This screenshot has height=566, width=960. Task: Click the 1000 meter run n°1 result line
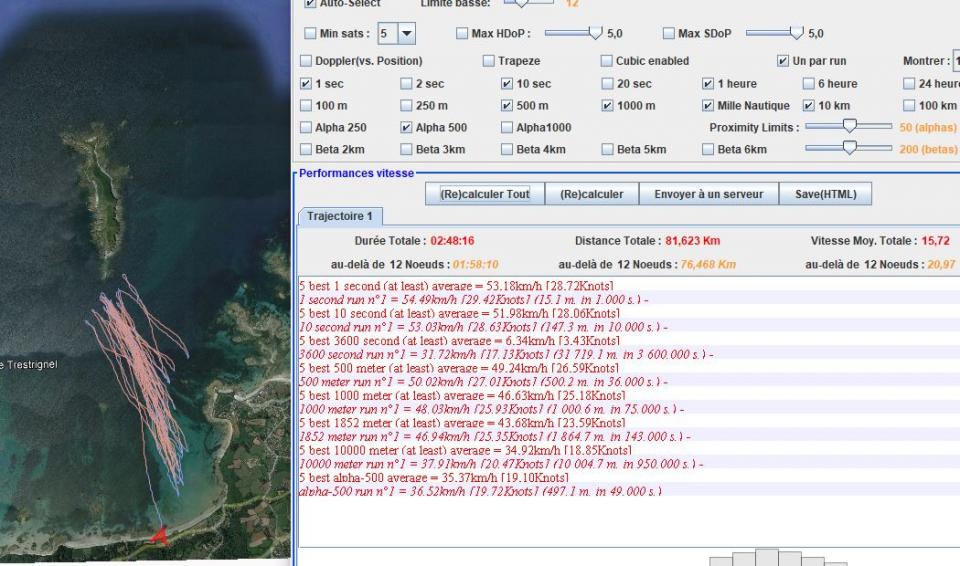click(492, 409)
